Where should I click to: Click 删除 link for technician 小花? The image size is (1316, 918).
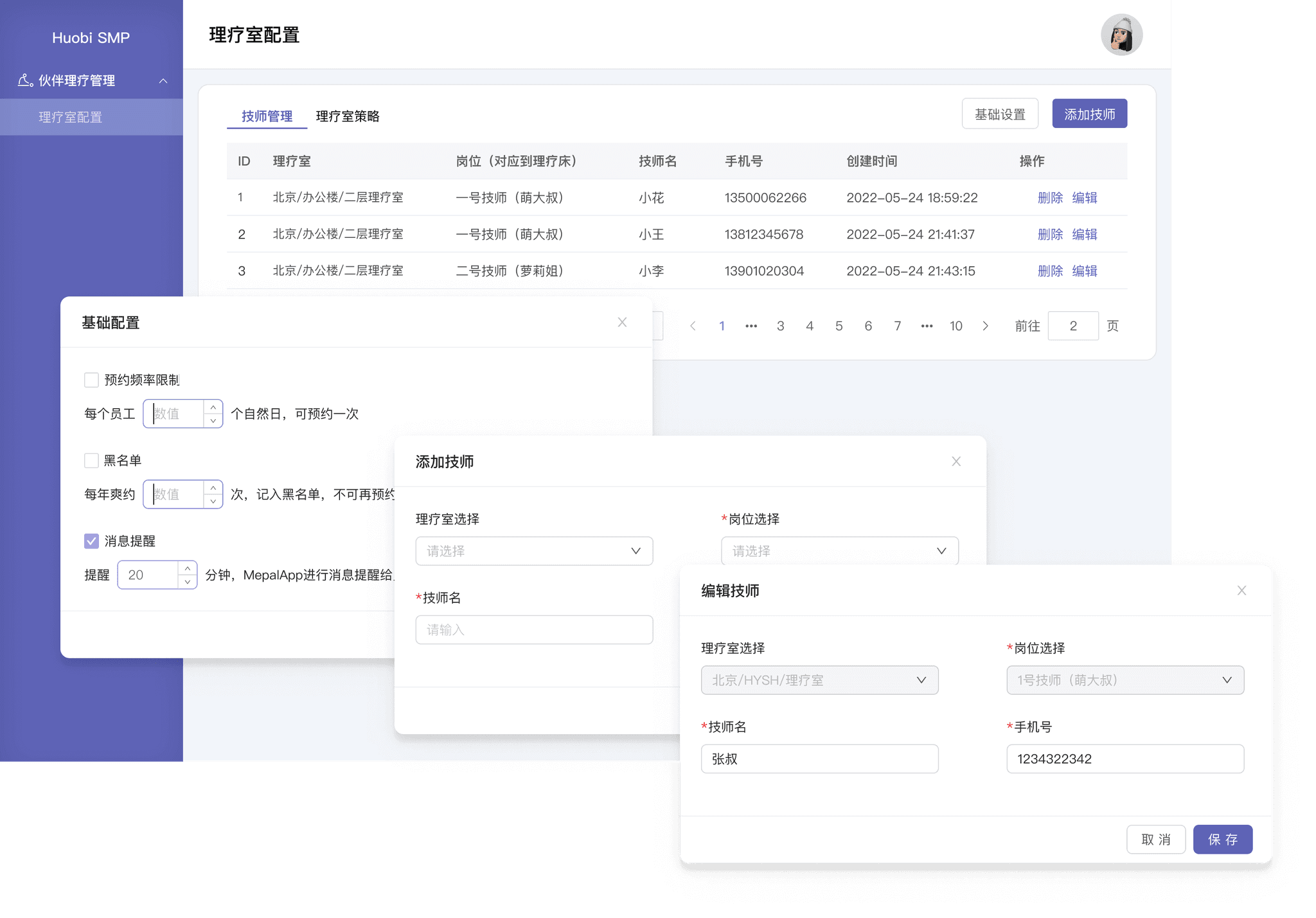tap(1050, 197)
